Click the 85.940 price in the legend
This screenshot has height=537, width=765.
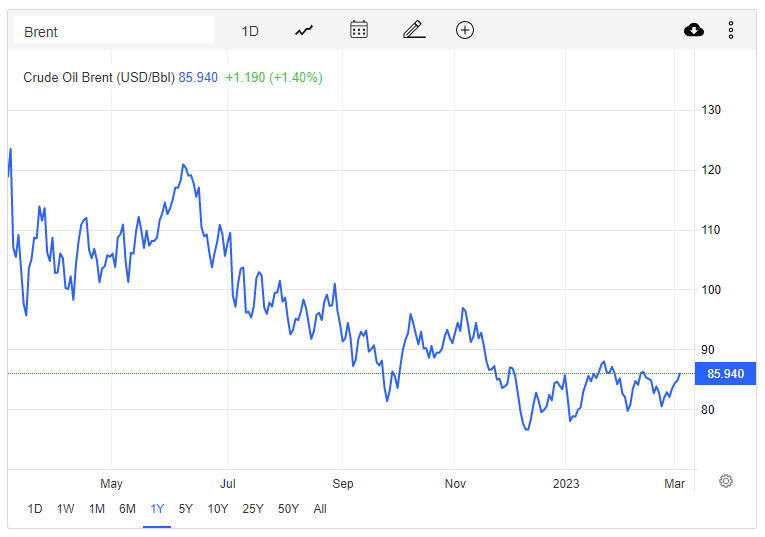(198, 78)
